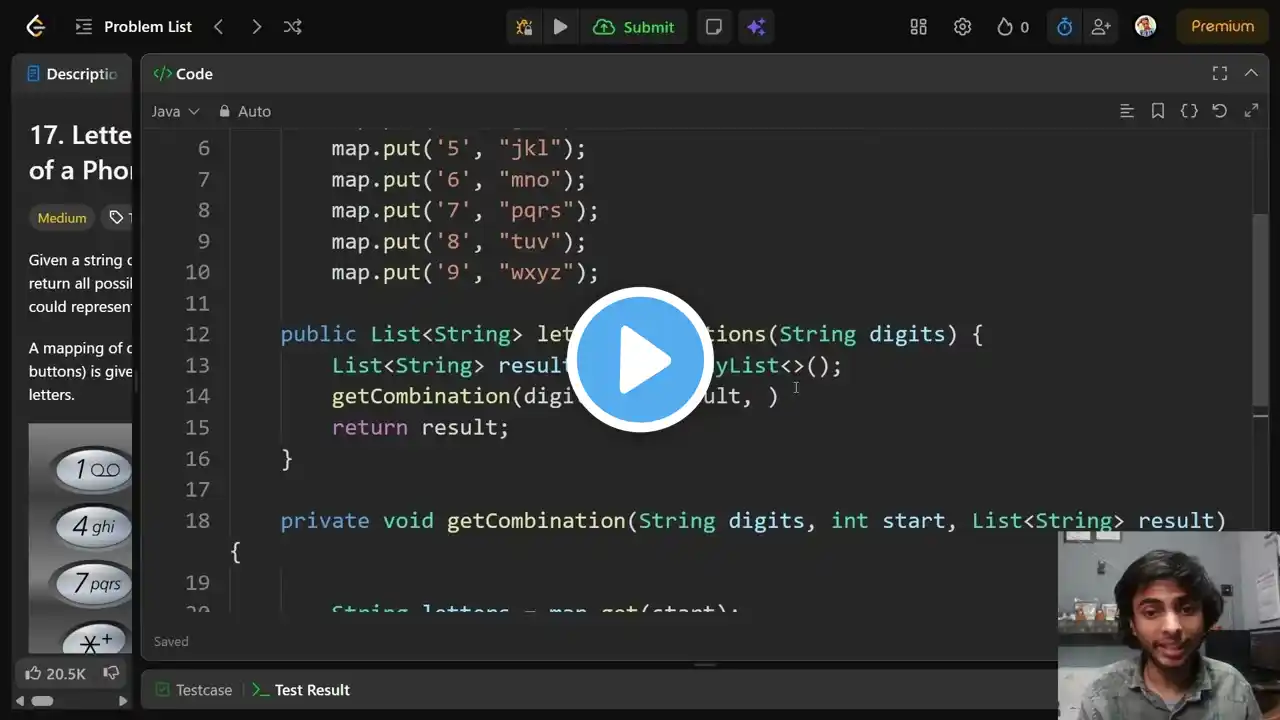The height and width of the screenshot is (720, 1280).
Task: Toggle the timer stopwatch icon
Action: [x=1065, y=27]
